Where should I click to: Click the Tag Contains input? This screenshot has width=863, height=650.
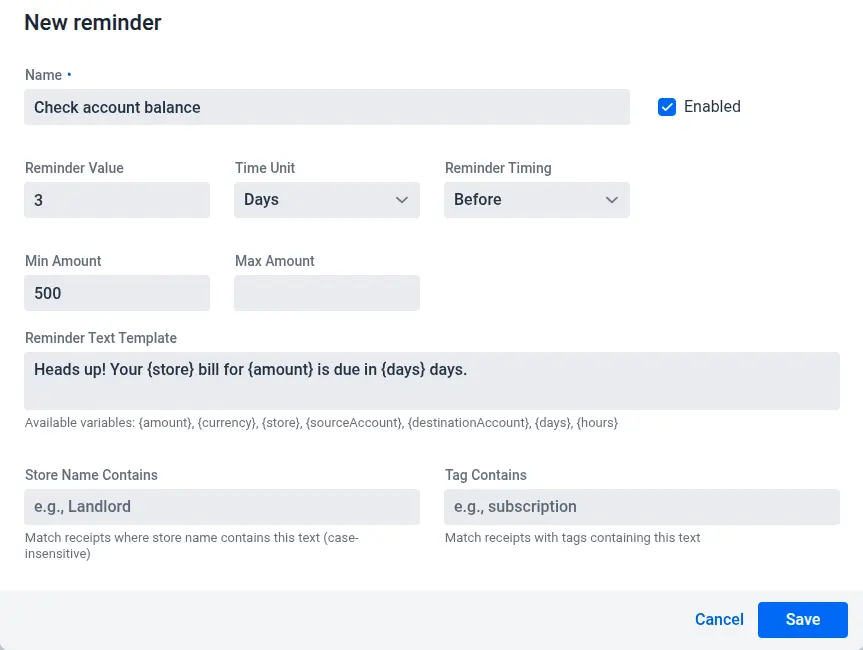click(x=641, y=507)
